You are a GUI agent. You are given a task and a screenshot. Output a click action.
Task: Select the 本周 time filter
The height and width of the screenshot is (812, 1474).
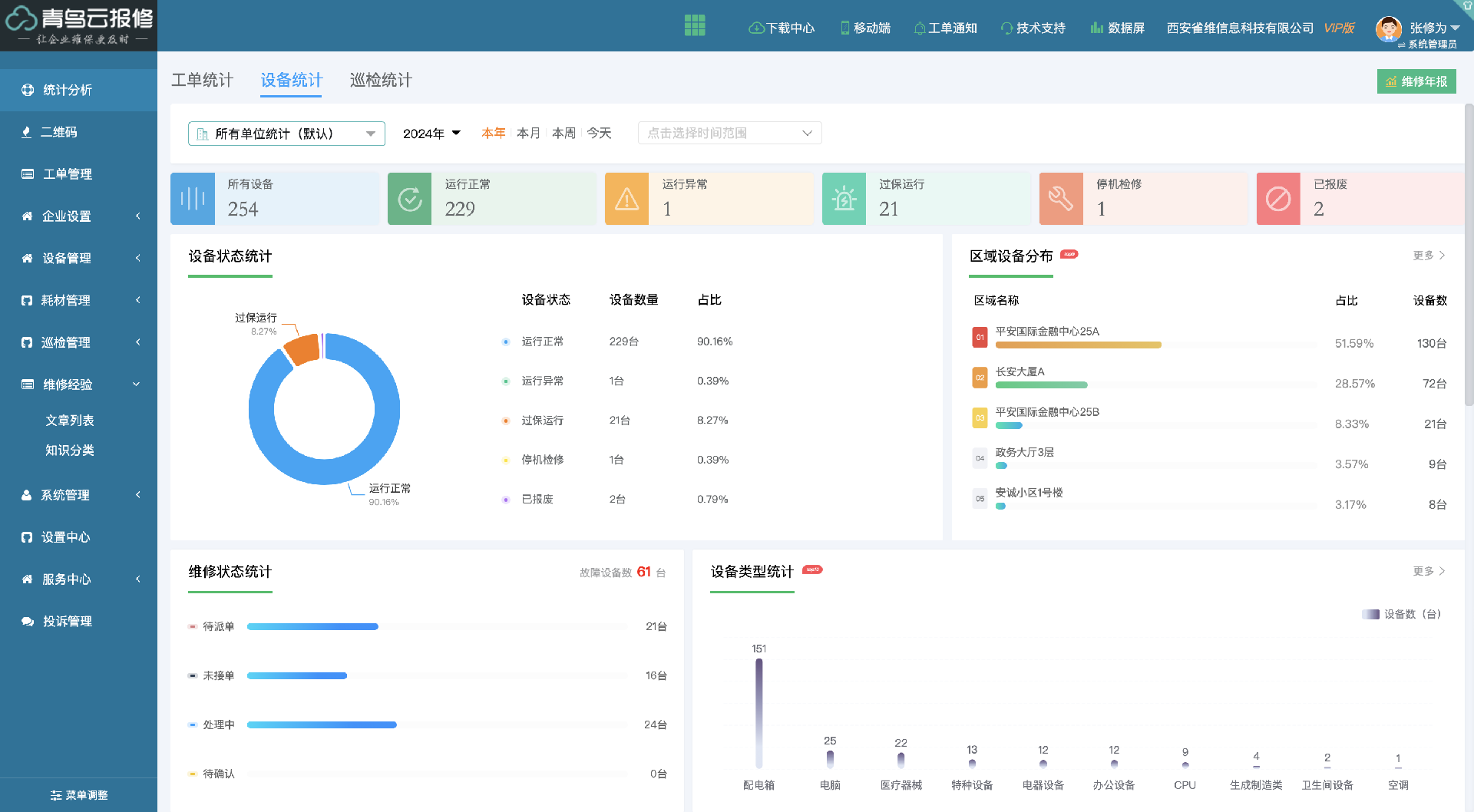point(563,134)
